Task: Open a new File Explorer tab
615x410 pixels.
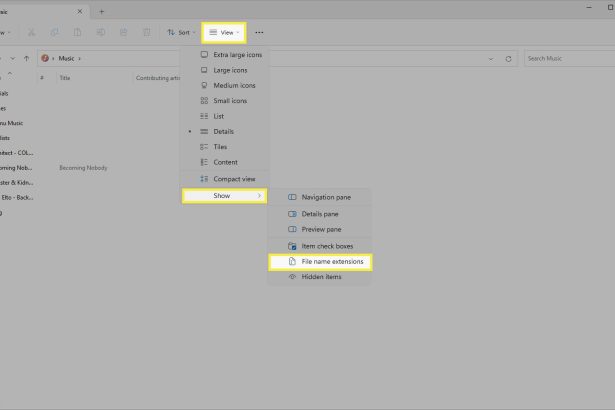Action: point(102,12)
